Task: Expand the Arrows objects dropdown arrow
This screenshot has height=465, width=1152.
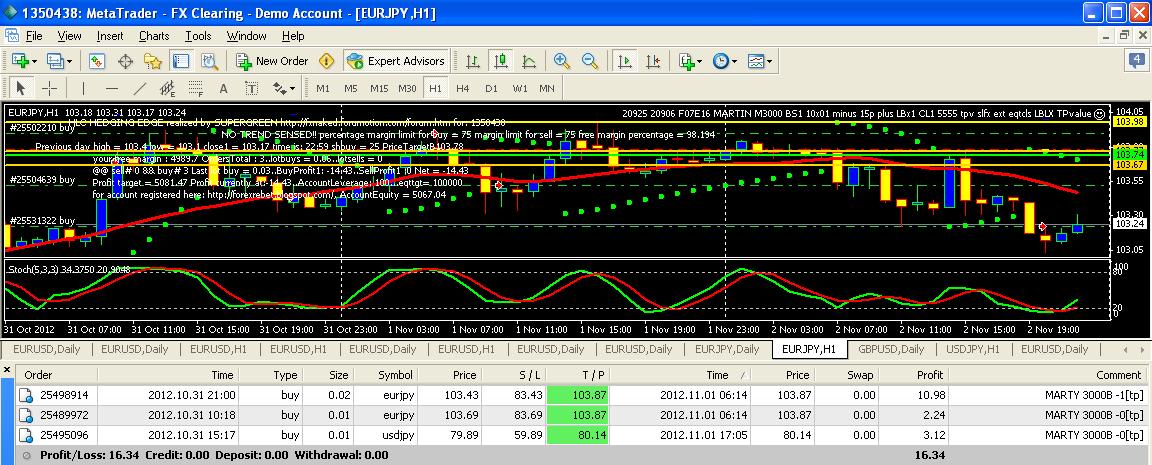Action: 292,89
